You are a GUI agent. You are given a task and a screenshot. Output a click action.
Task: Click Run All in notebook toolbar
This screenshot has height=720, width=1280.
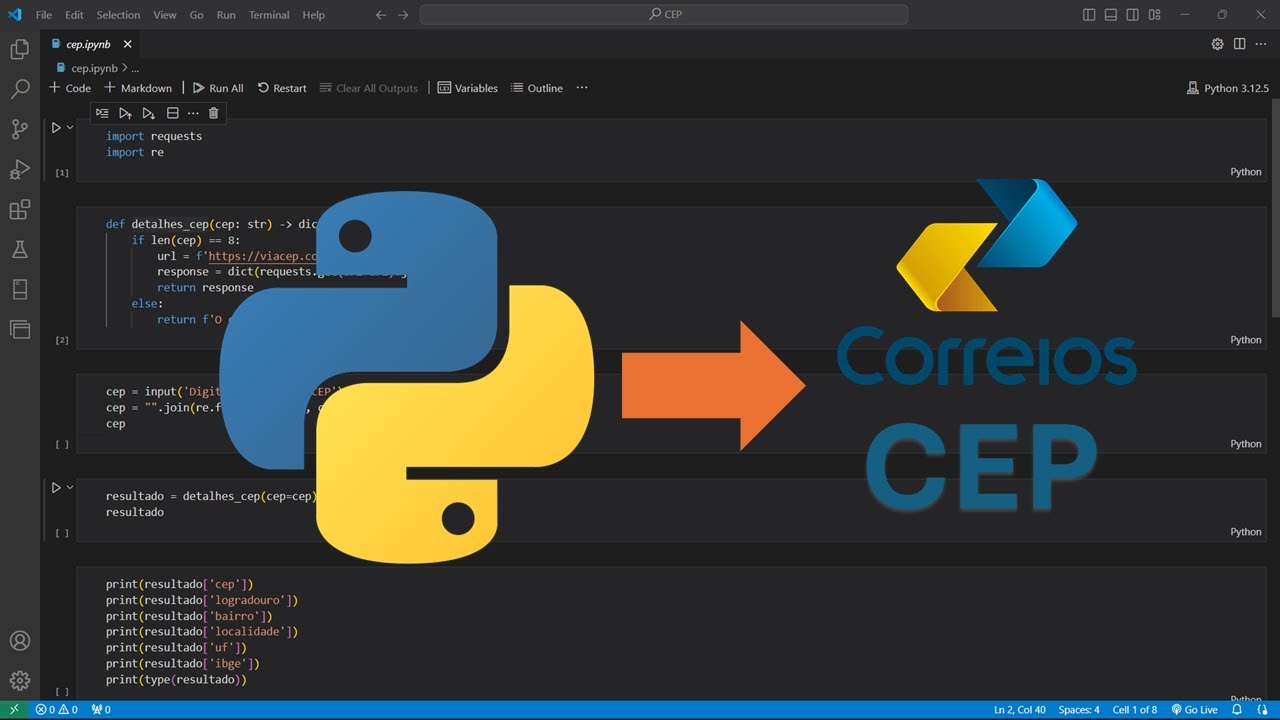218,88
